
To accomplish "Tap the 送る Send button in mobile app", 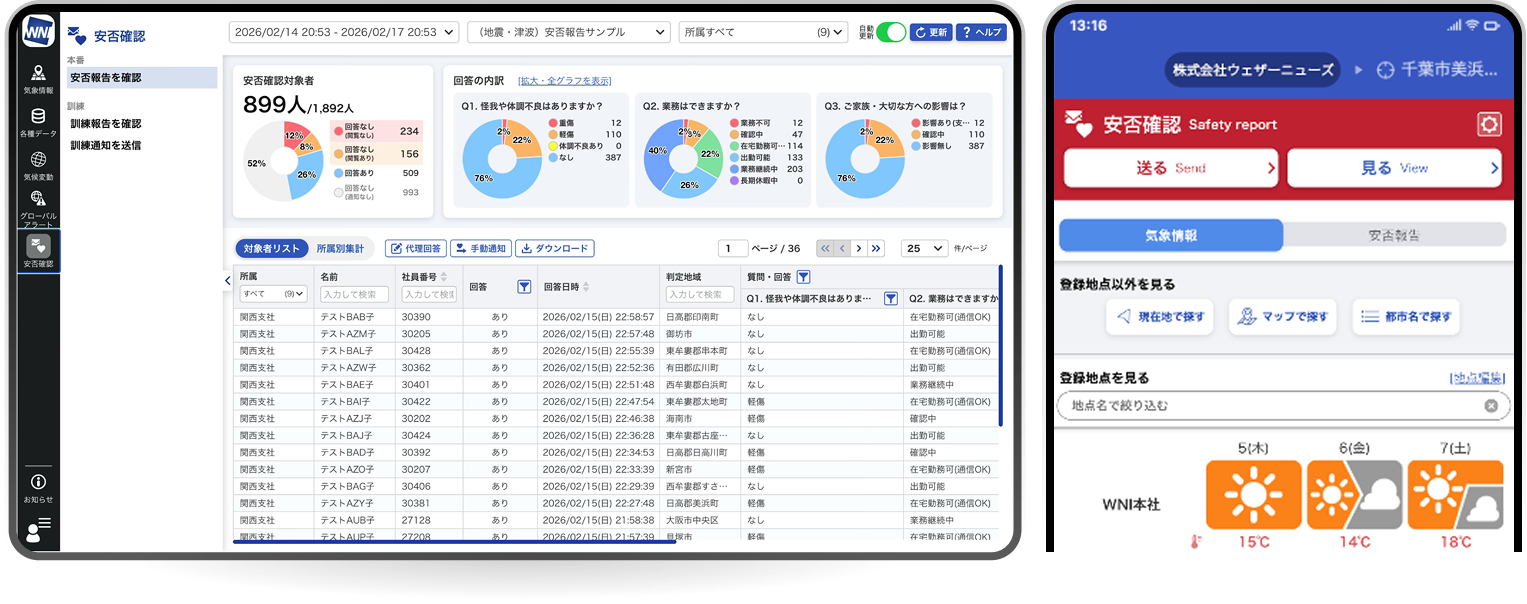I will 1171,168.
